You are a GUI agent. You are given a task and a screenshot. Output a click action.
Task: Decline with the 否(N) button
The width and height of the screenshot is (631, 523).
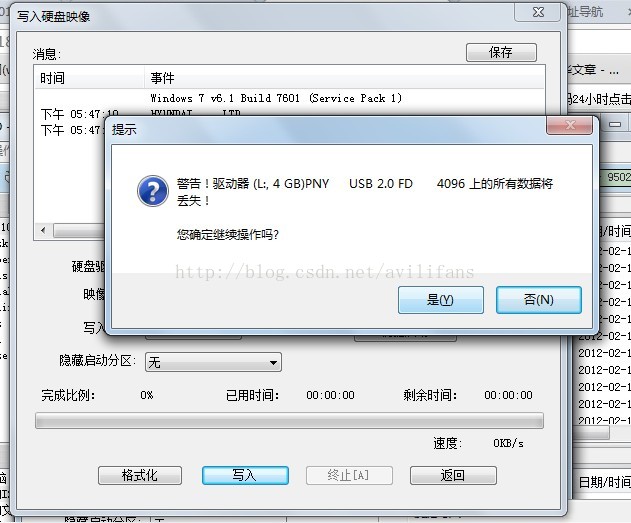coord(538,300)
